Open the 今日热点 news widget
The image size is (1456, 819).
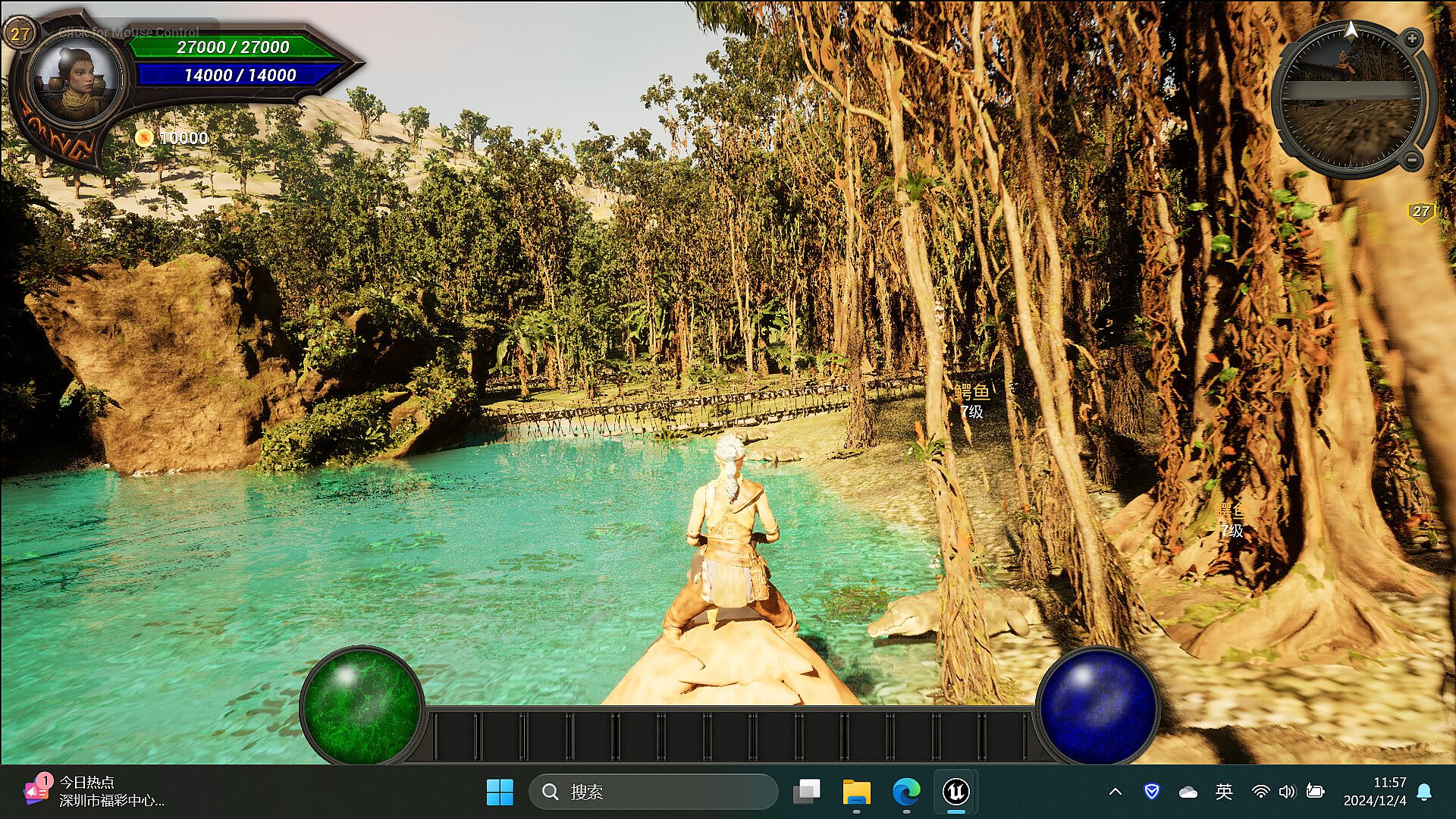pos(91,791)
